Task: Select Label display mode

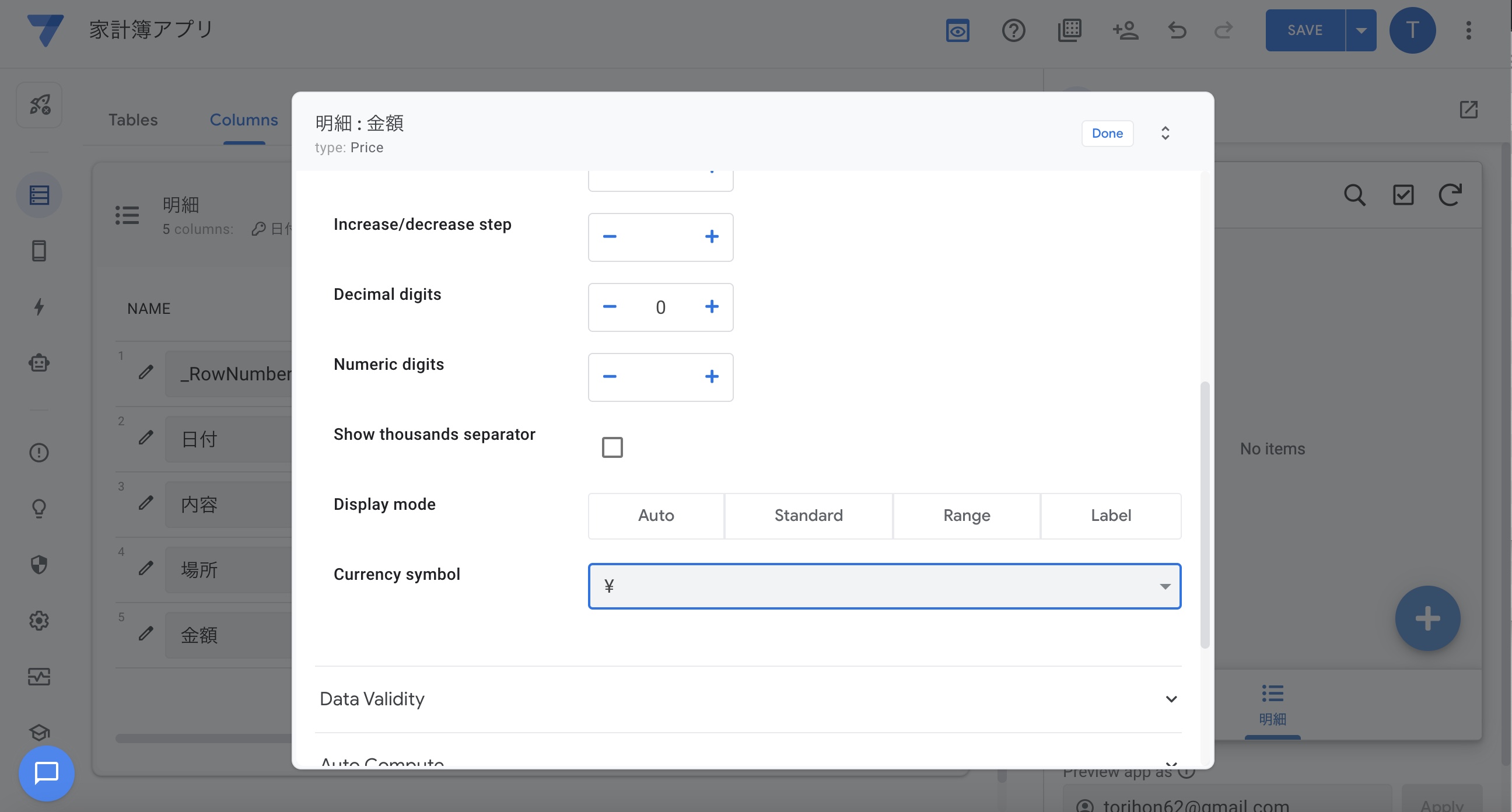Action: (1111, 516)
